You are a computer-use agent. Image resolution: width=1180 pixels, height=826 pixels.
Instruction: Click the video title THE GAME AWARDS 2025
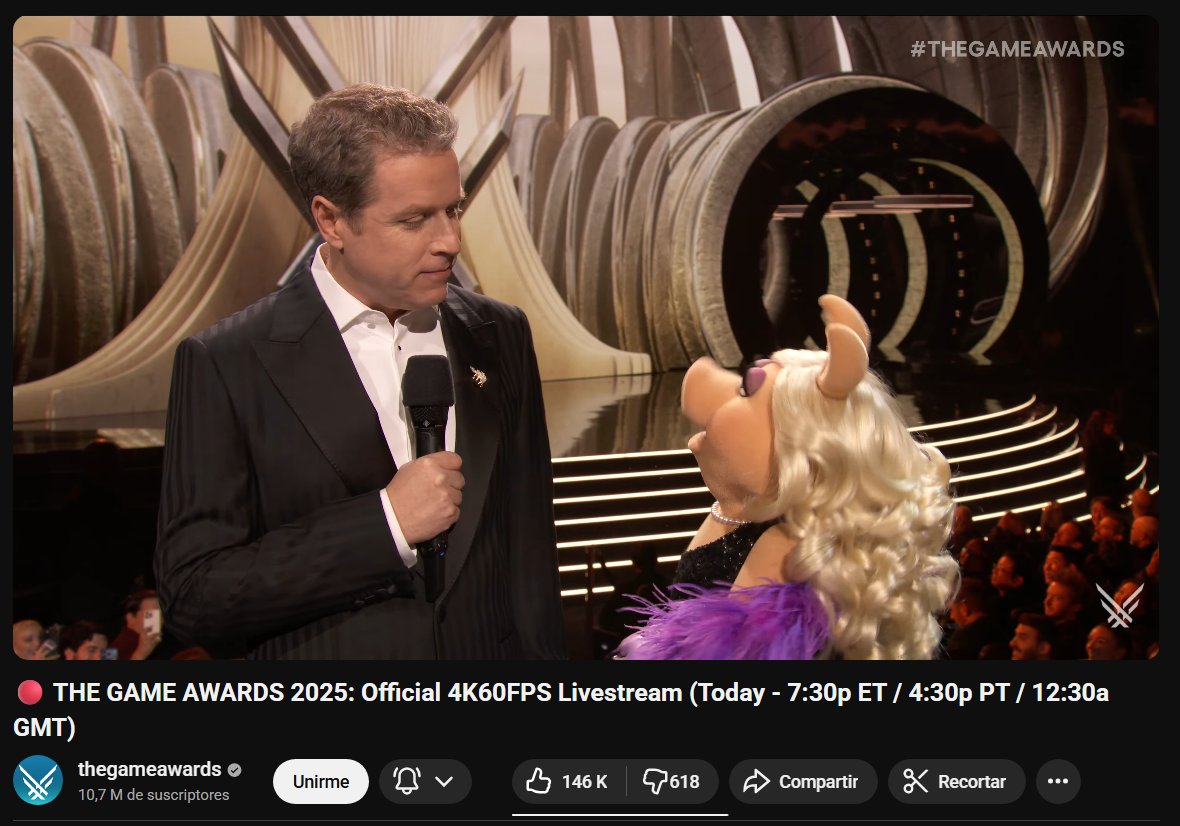click(x=561, y=709)
